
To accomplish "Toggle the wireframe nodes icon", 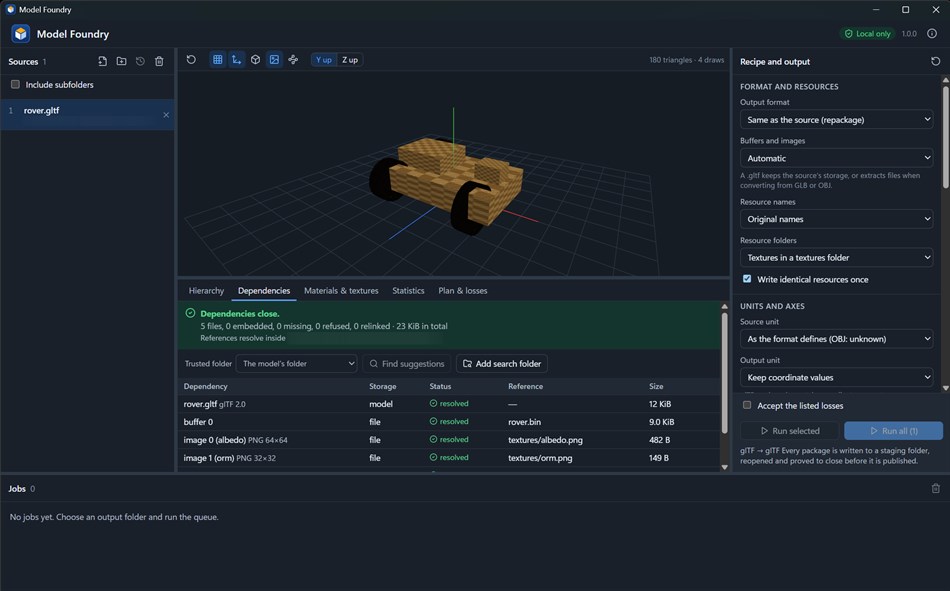I will point(293,59).
